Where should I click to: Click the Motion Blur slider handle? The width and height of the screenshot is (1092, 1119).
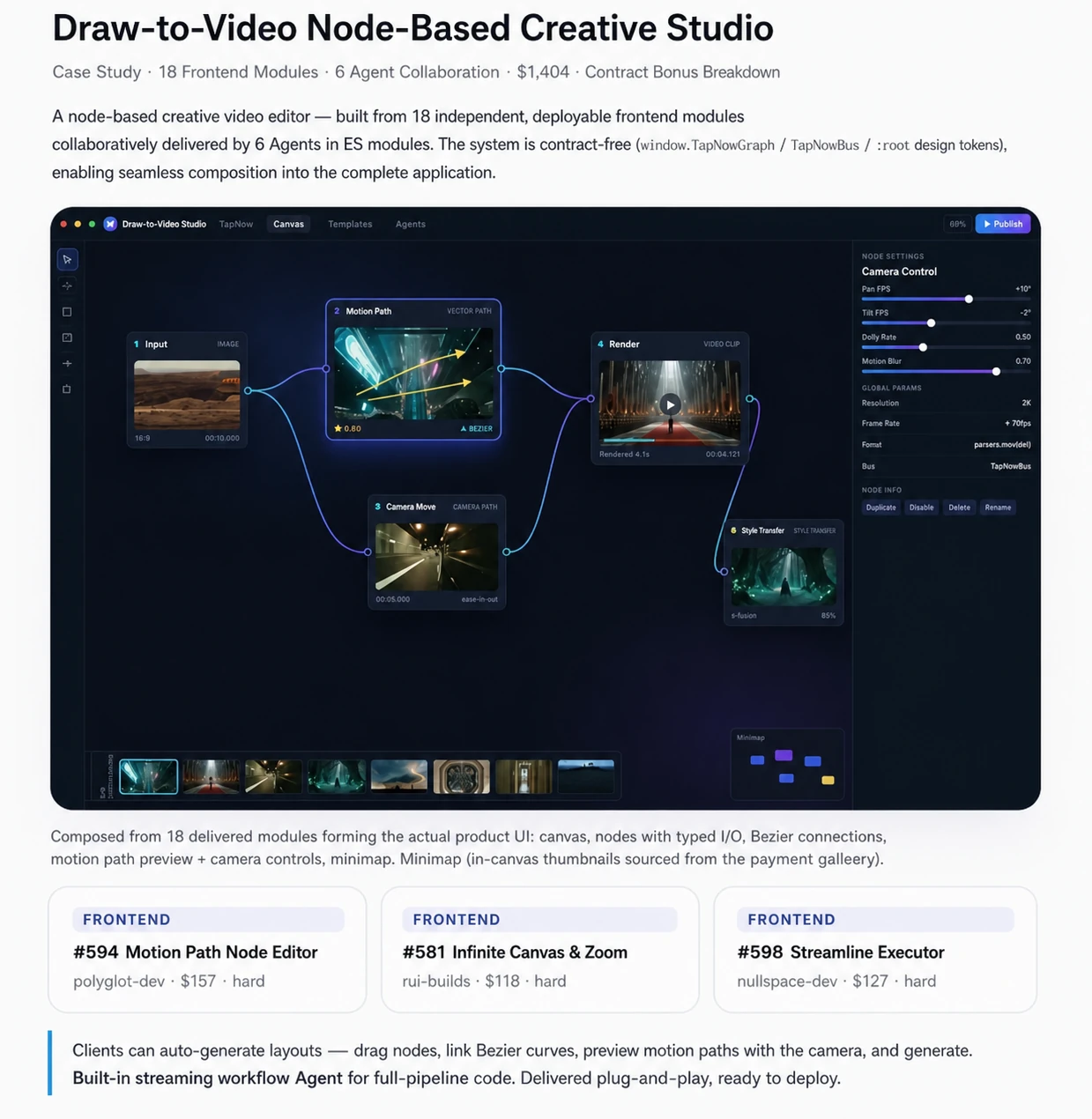click(996, 372)
